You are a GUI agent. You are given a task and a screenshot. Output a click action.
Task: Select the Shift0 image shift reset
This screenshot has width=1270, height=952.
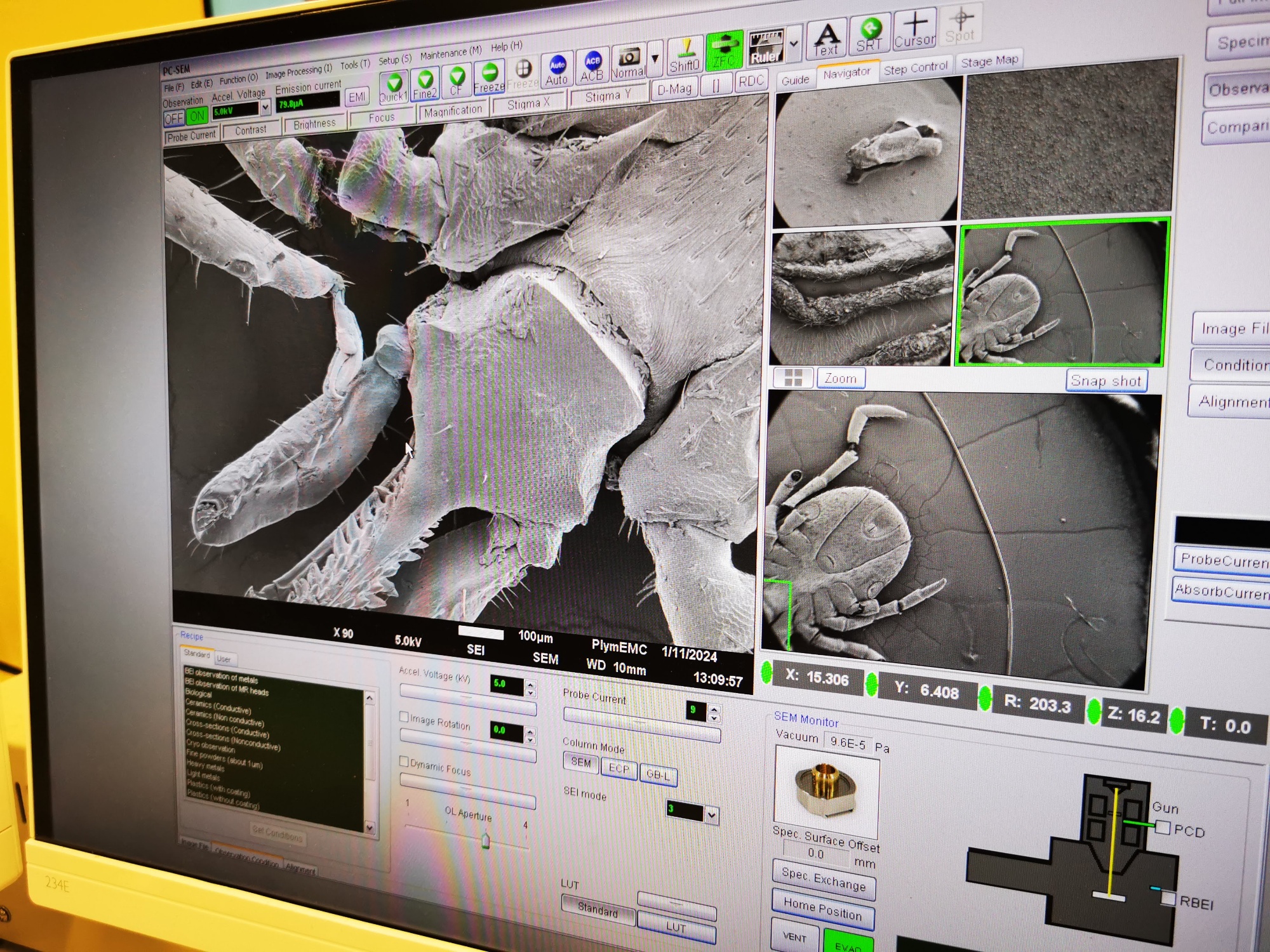(685, 55)
